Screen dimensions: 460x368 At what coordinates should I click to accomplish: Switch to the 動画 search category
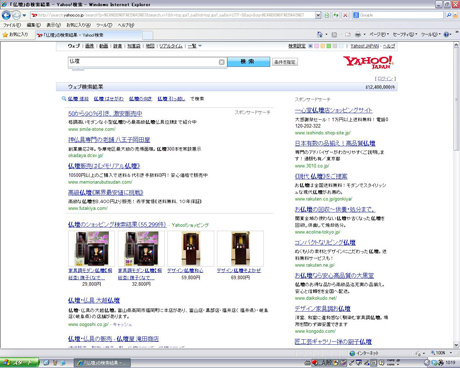tap(103, 46)
